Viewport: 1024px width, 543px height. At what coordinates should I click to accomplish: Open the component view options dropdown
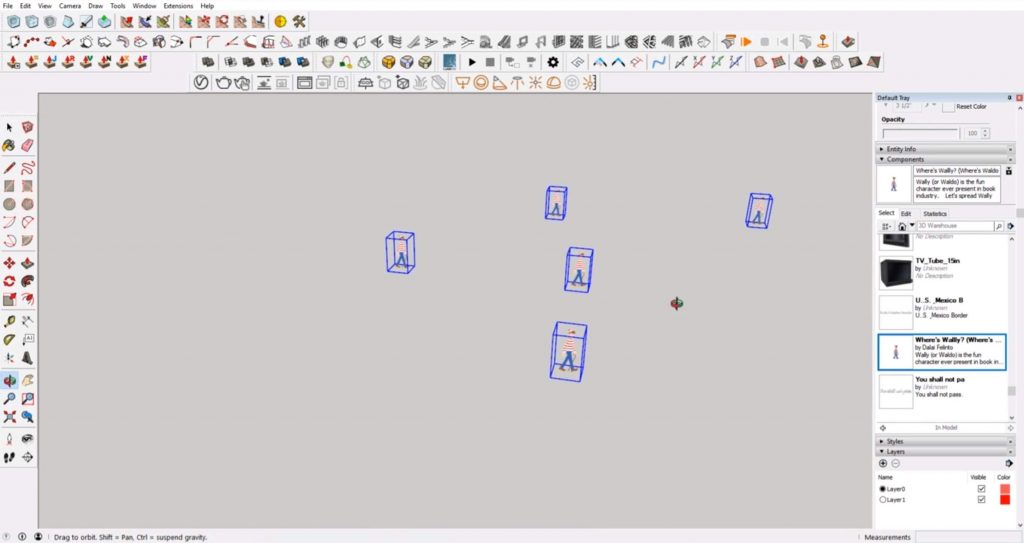[x=886, y=226]
